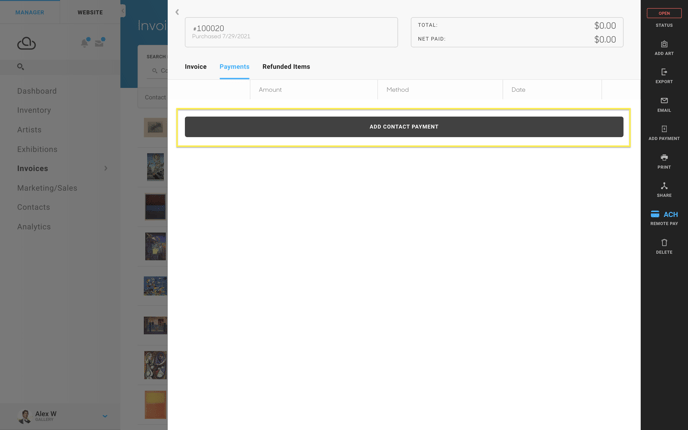Open Dashboard in the sidebar
688x430 pixels.
pyautogui.click(x=37, y=91)
